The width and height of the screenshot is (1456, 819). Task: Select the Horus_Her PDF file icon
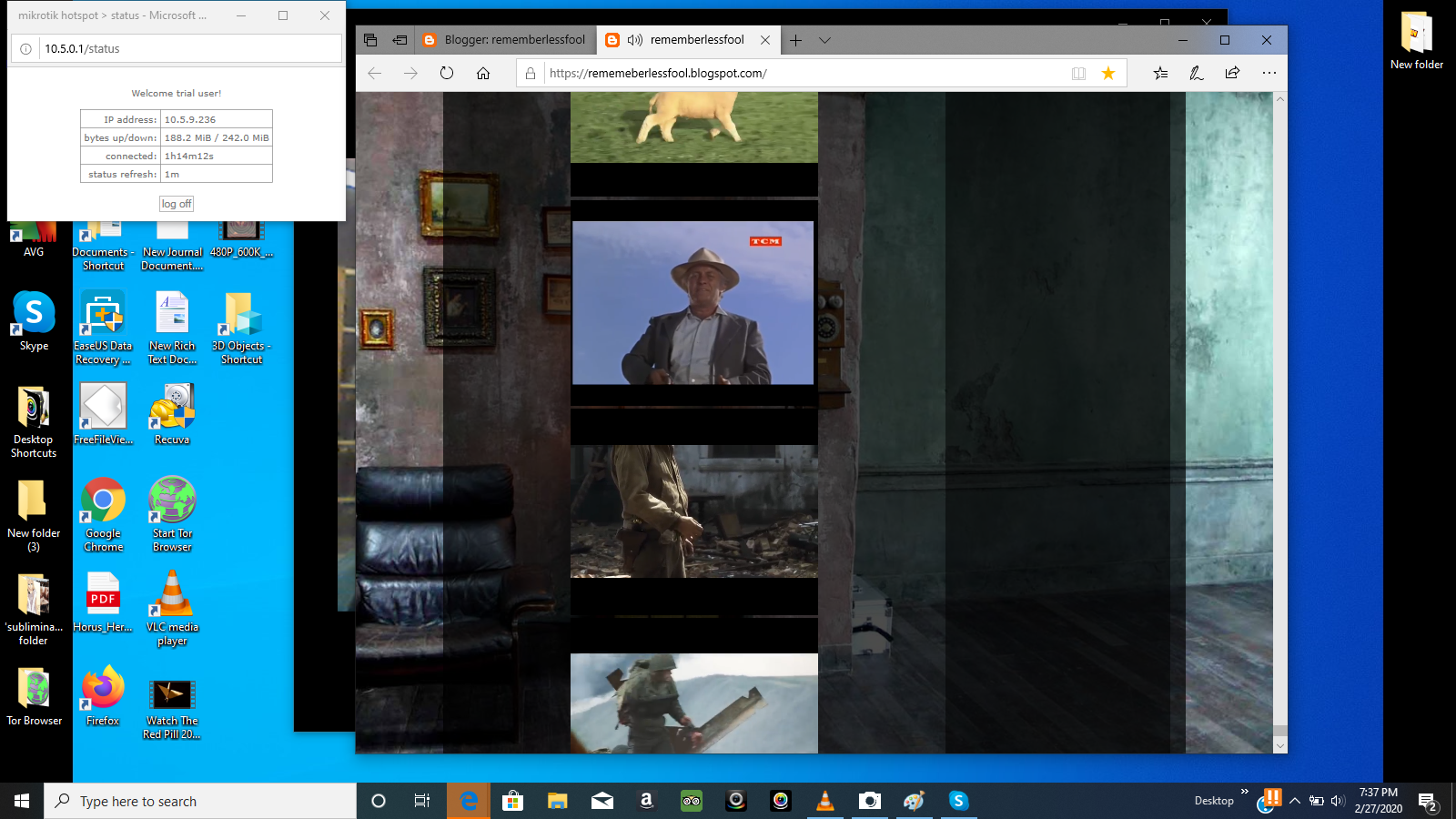tap(103, 602)
